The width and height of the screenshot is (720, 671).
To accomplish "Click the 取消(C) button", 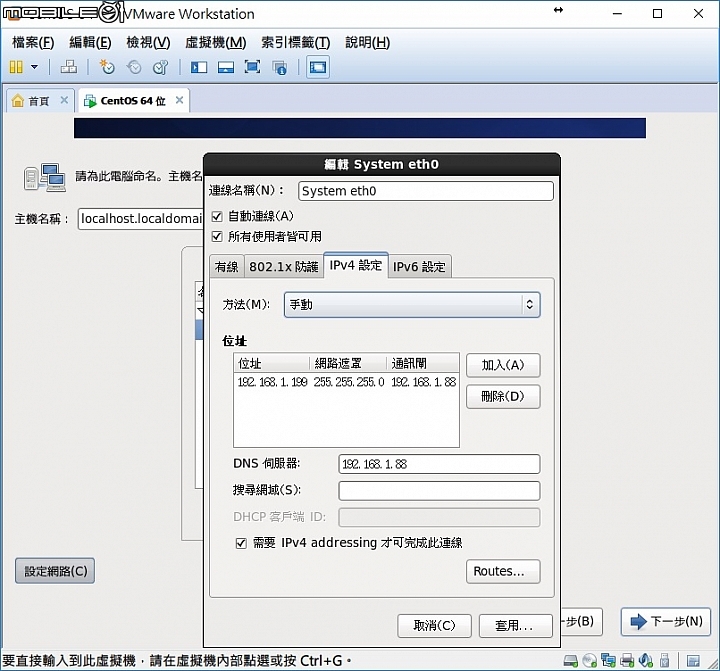I will click(x=434, y=626).
